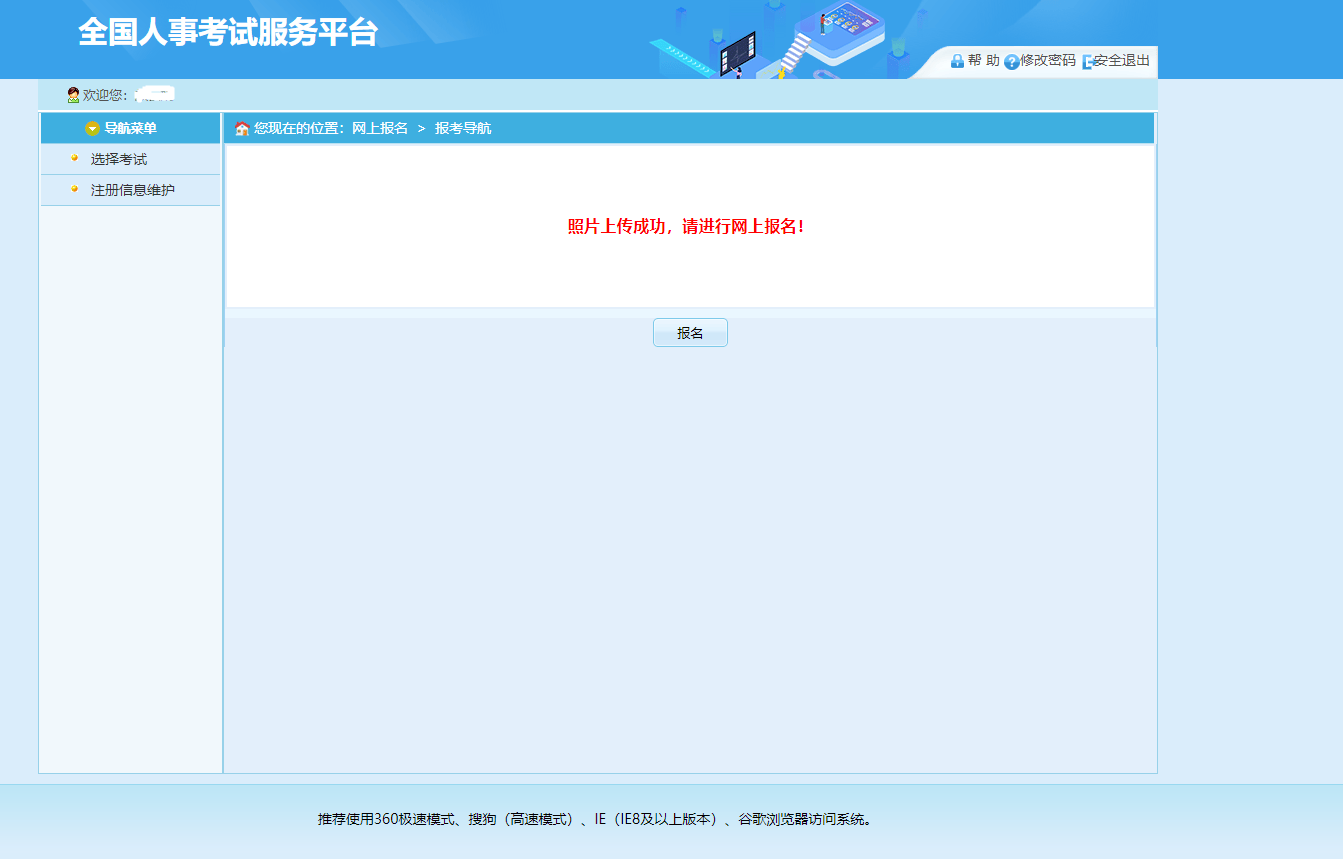
Task: Click the 修改密码 link text
Action: (x=1048, y=61)
